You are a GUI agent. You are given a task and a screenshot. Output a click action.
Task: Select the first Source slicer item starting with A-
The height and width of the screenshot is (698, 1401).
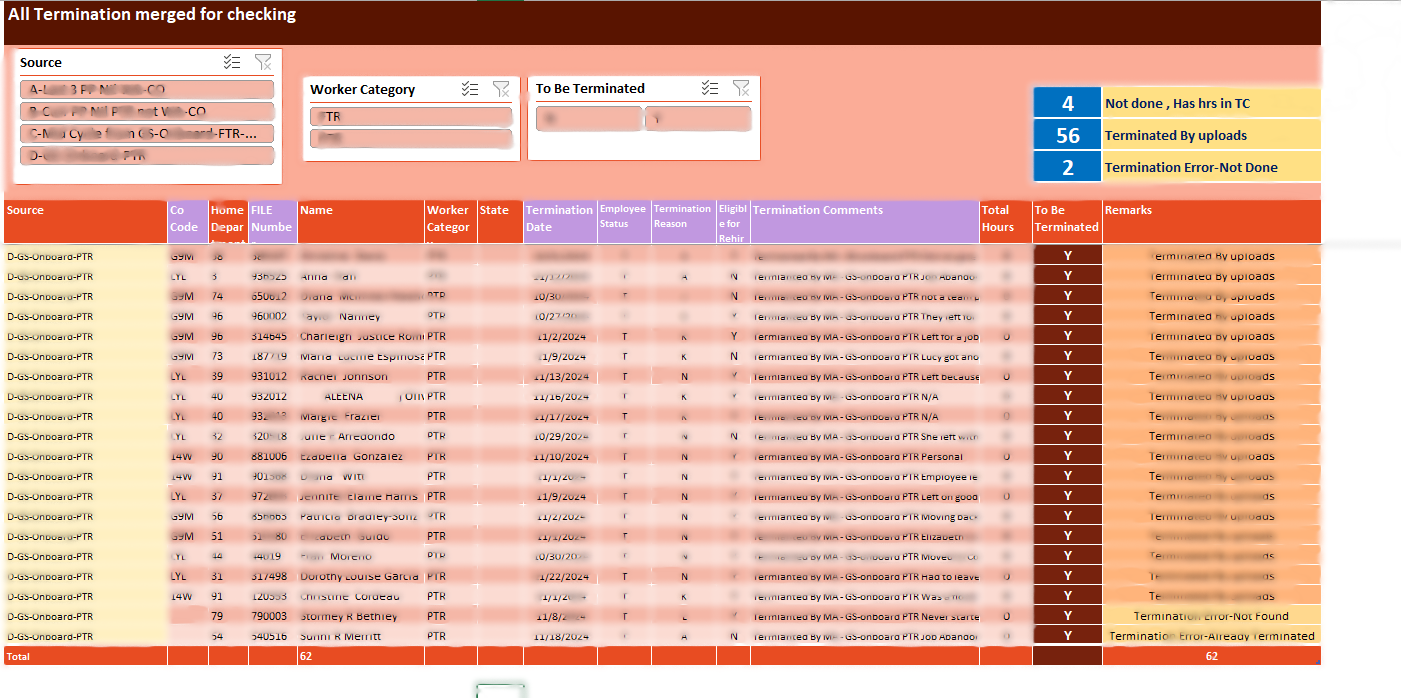tap(147, 89)
